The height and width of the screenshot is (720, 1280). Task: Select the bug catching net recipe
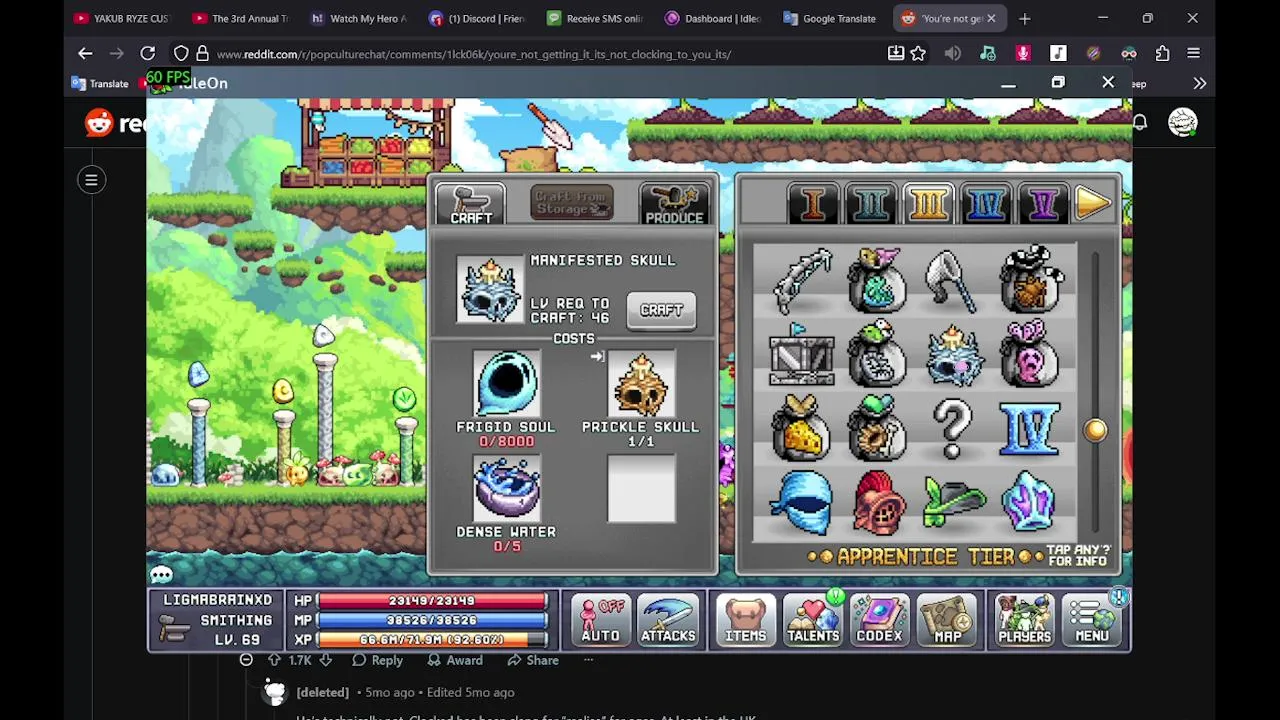[952, 280]
